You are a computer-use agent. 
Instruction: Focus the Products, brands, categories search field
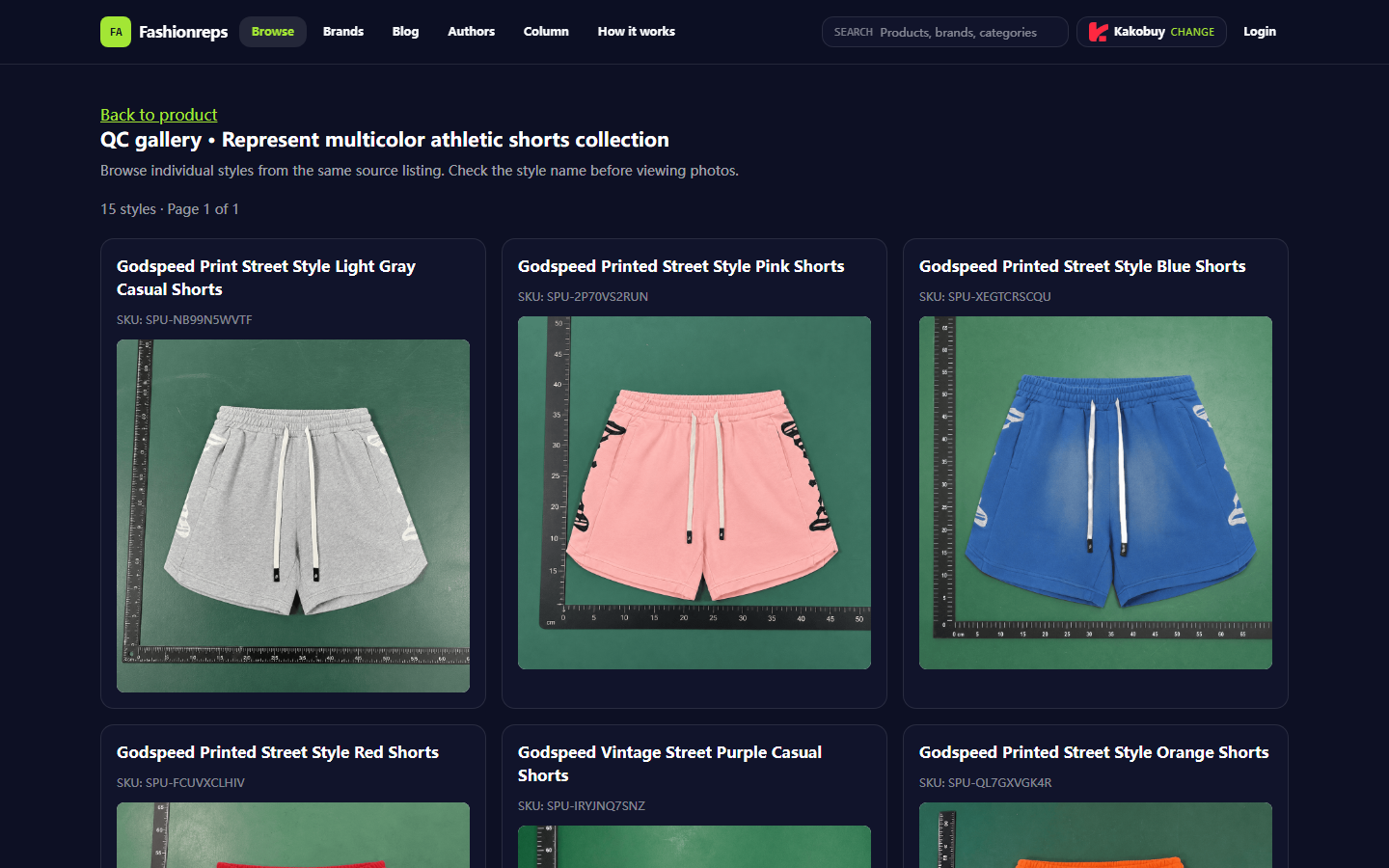(x=945, y=32)
